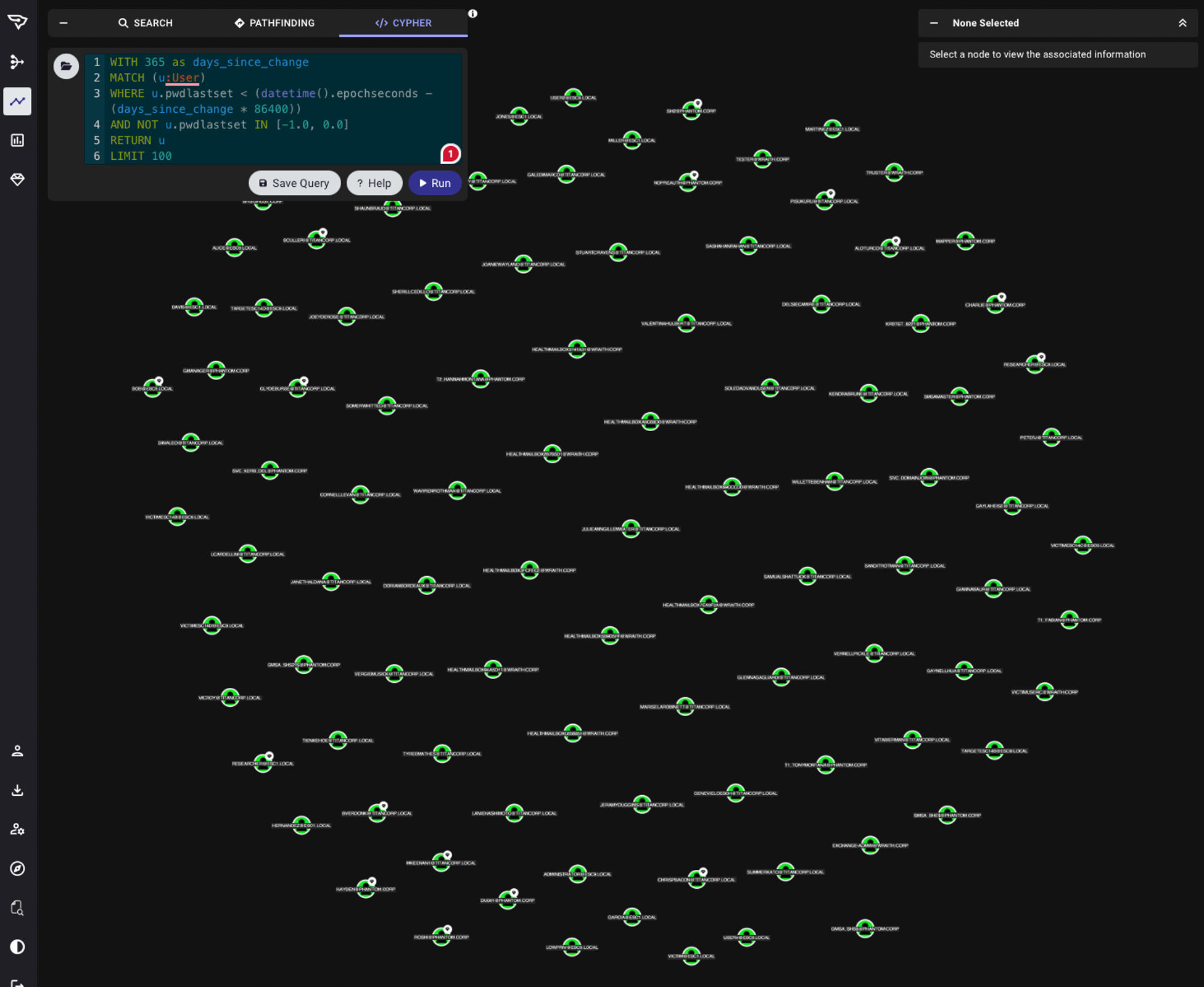Open the Explore graph view icon
1204x987 pixels.
[17, 101]
